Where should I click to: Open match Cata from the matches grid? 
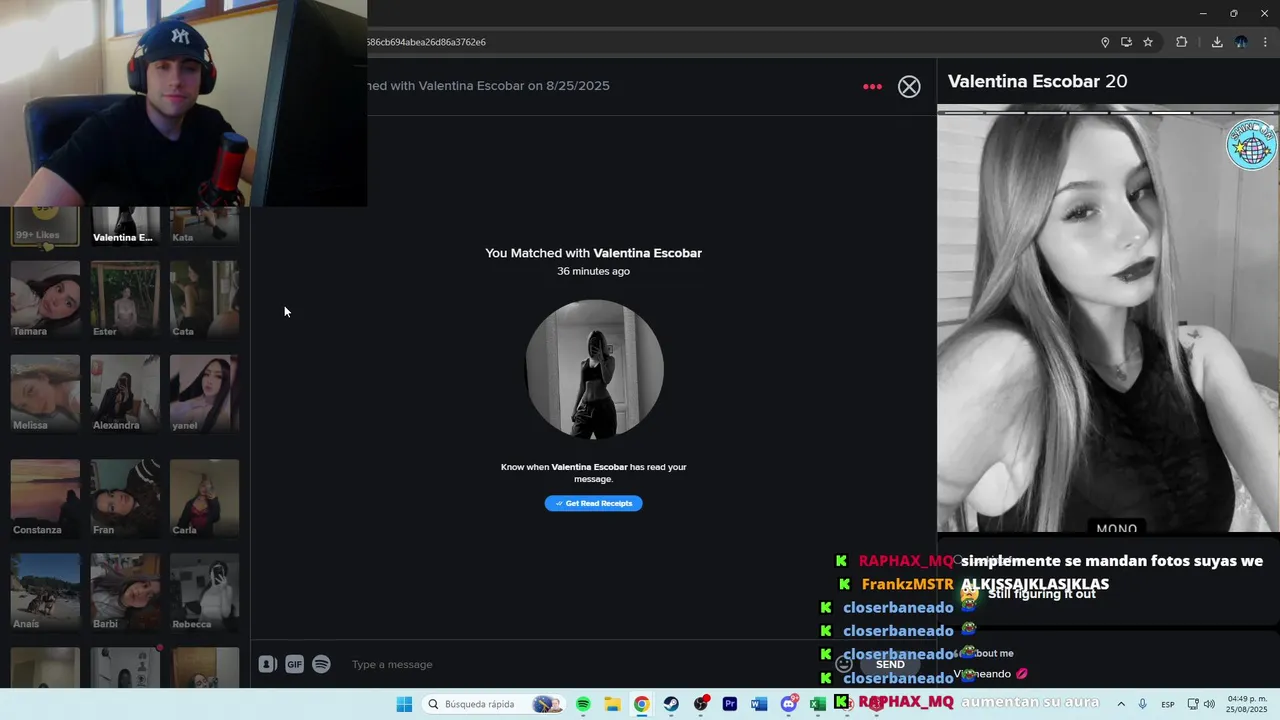(204, 299)
